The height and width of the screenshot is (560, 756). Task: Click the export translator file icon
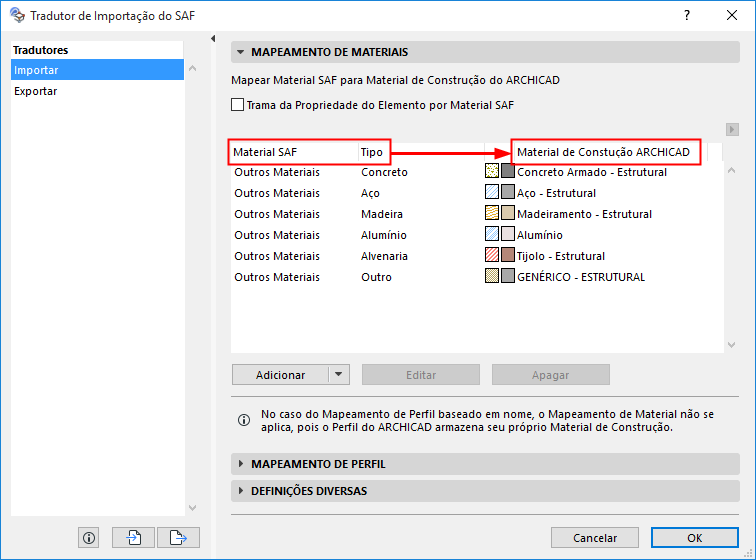click(178, 537)
